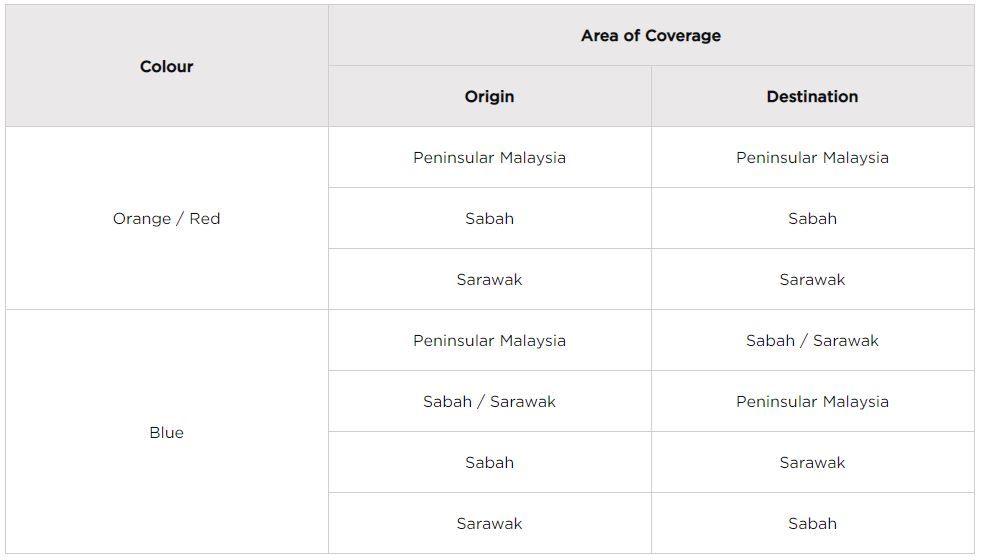
Task: Select Sabah origin in Orange/Red group
Action: point(489,218)
